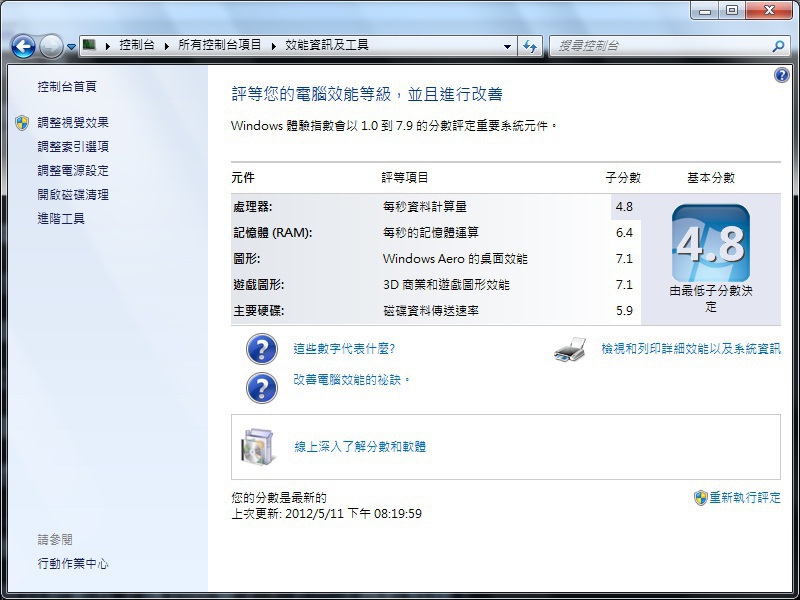Select 所有控制台項目 breadcrumb

pos(219,45)
